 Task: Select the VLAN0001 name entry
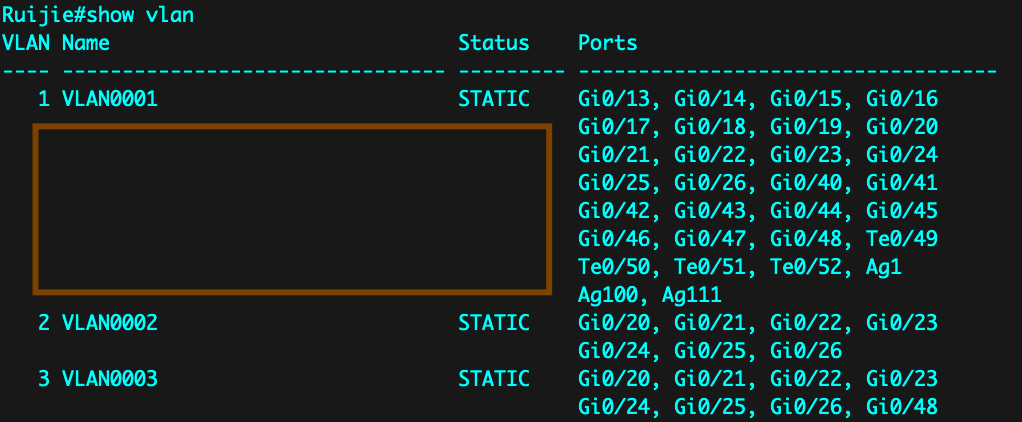point(110,100)
